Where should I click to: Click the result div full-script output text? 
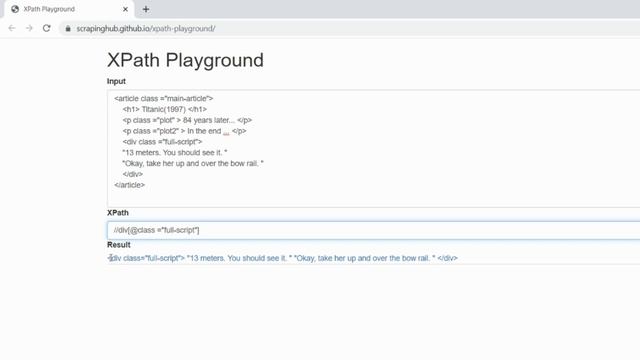click(282, 258)
